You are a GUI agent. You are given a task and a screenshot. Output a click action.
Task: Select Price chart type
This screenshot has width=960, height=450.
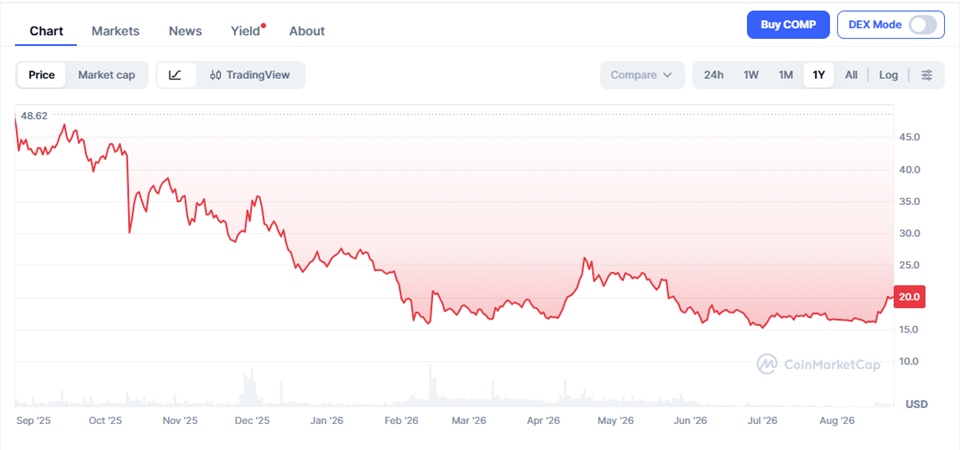[42, 75]
